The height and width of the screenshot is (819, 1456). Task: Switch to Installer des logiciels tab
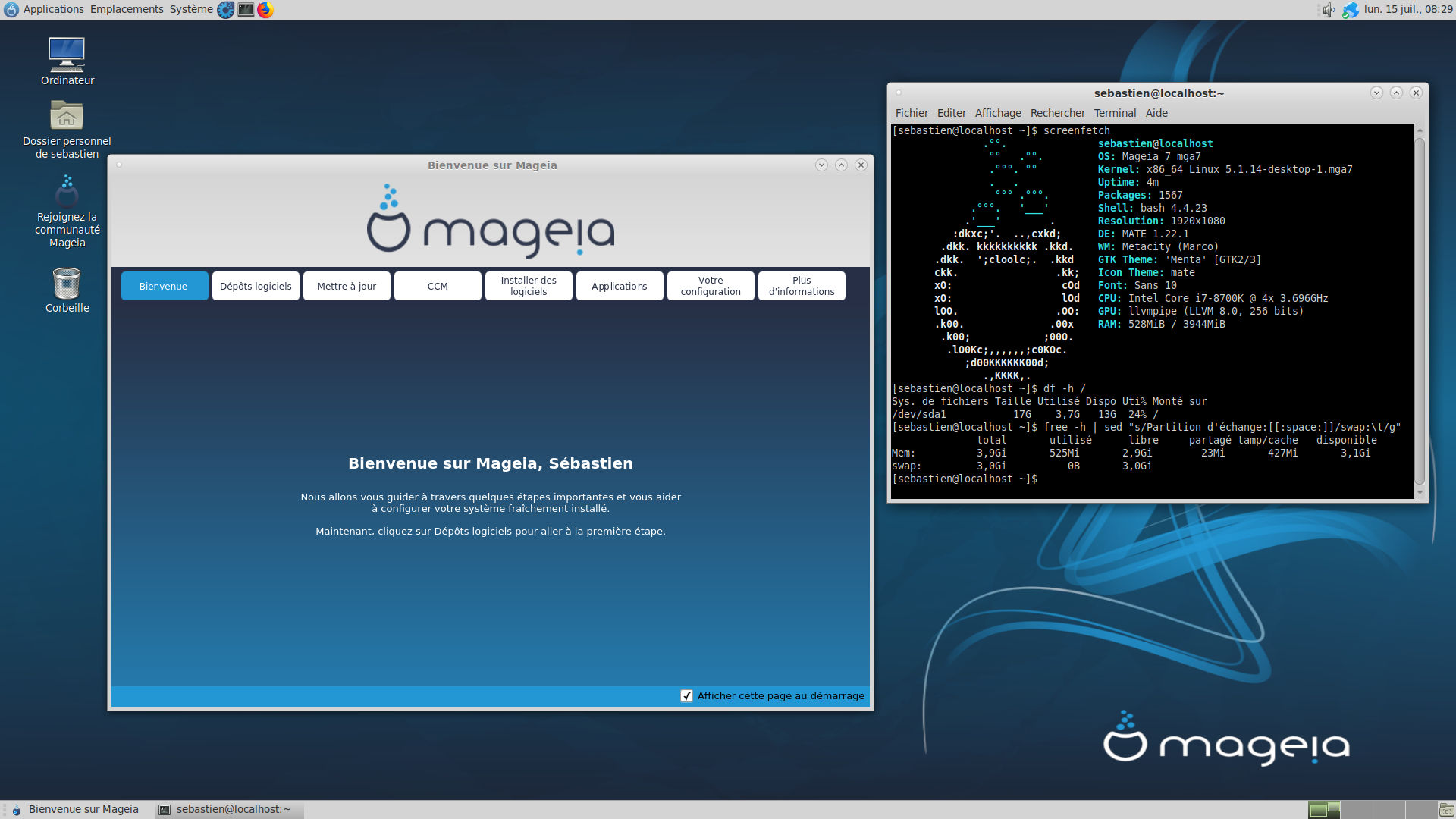[x=529, y=286]
